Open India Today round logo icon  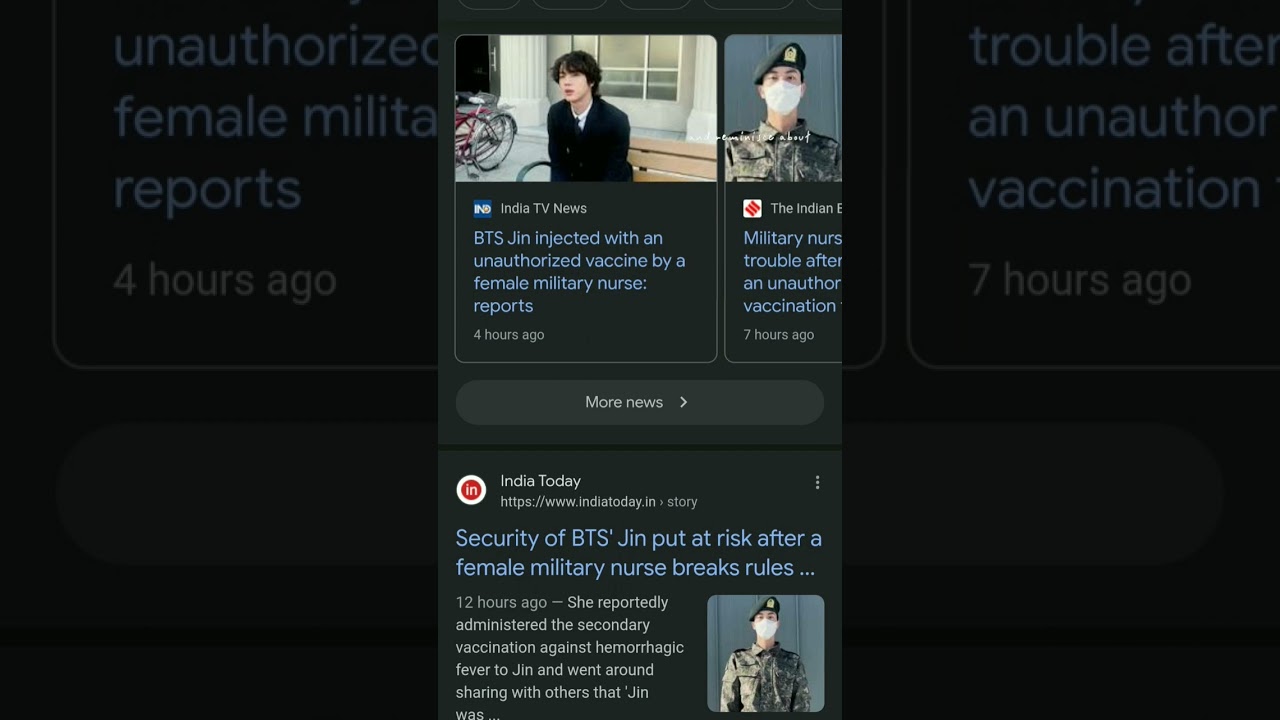pyautogui.click(x=471, y=490)
